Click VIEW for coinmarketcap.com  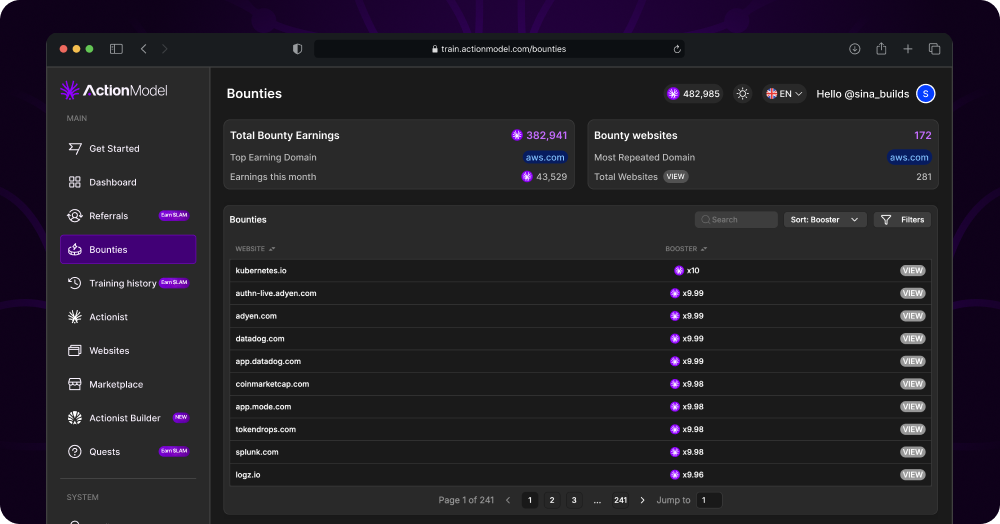[913, 384]
